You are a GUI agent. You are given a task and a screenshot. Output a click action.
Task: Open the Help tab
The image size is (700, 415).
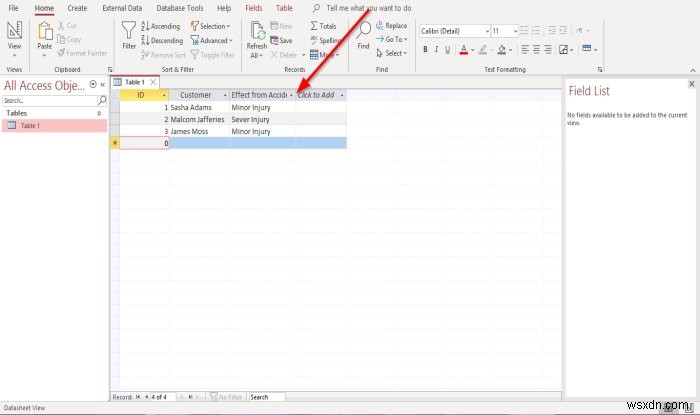coord(224,8)
